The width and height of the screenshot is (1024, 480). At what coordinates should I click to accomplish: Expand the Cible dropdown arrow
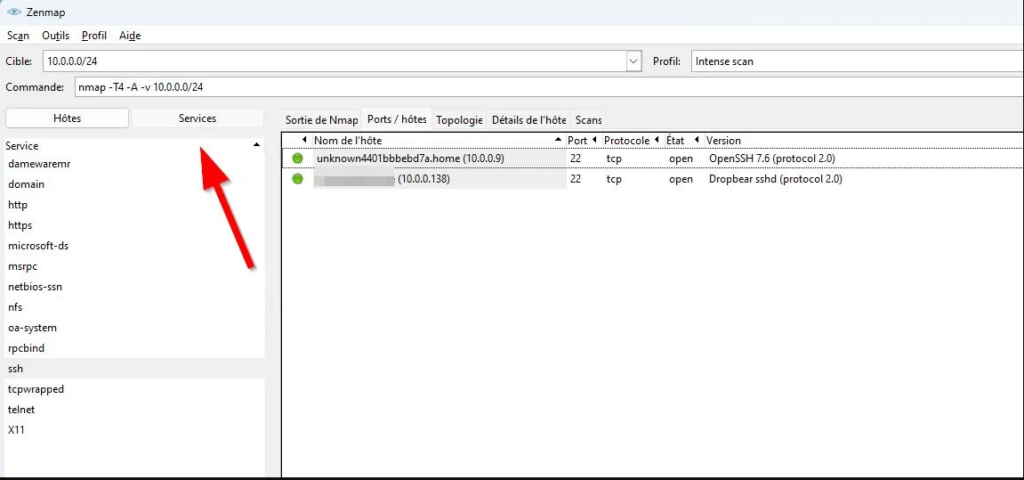pyautogui.click(x=633, y=61)
